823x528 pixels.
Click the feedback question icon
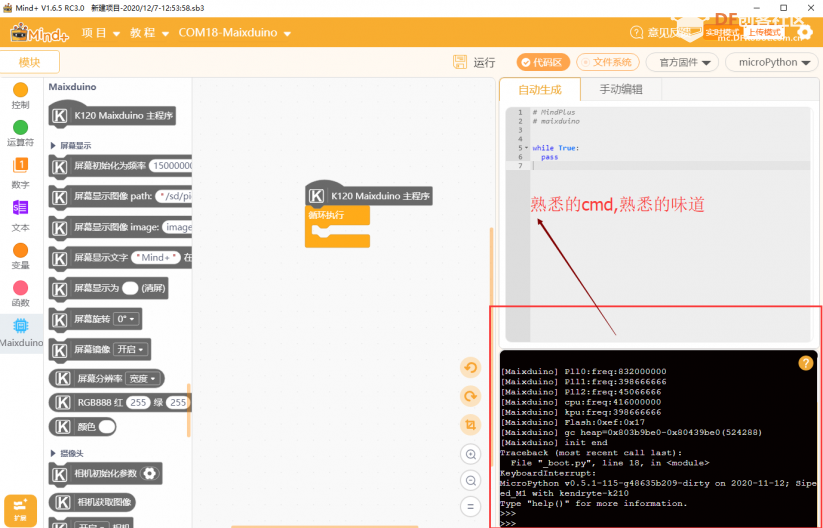636,33
